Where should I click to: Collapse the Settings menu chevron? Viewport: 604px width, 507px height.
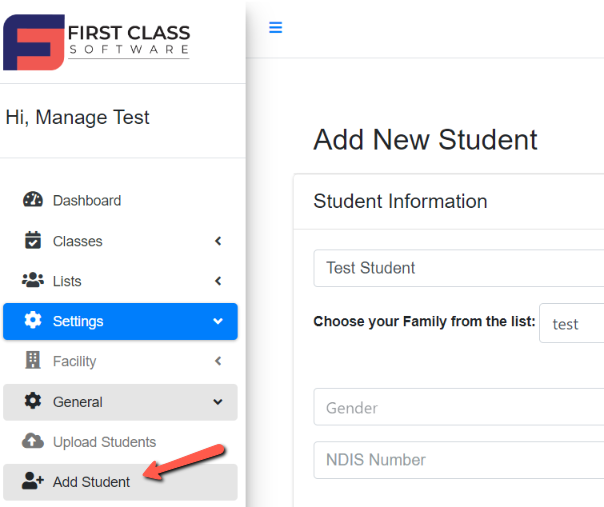click(x=218, y=321)
